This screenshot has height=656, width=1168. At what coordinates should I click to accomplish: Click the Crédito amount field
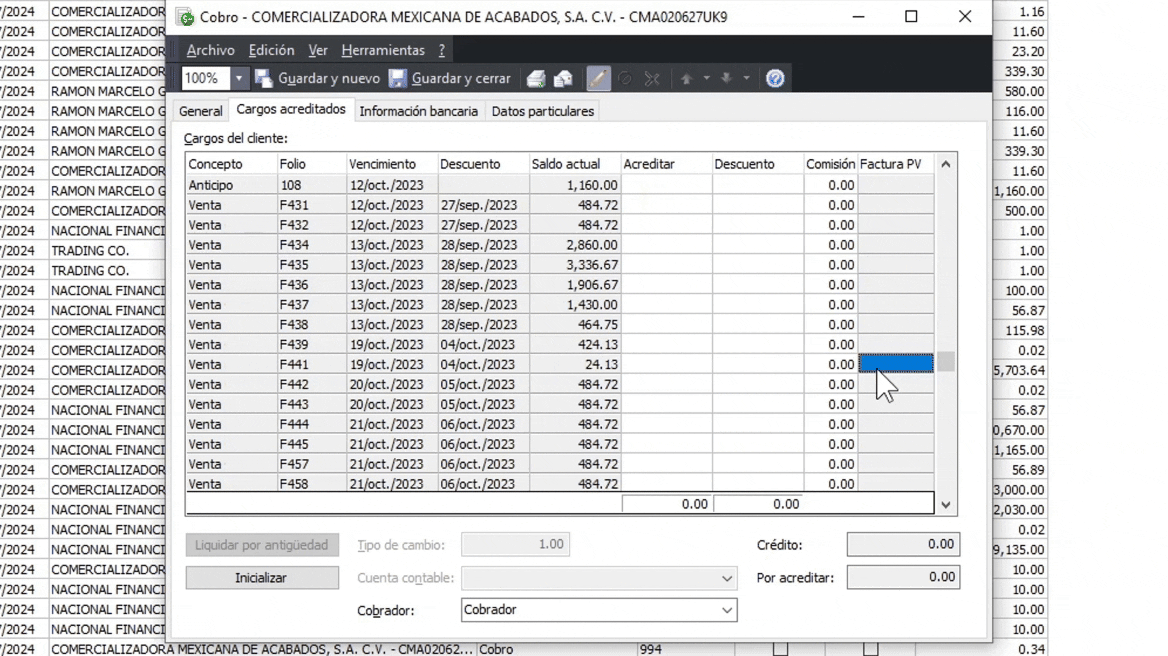[x=903, y=544]
